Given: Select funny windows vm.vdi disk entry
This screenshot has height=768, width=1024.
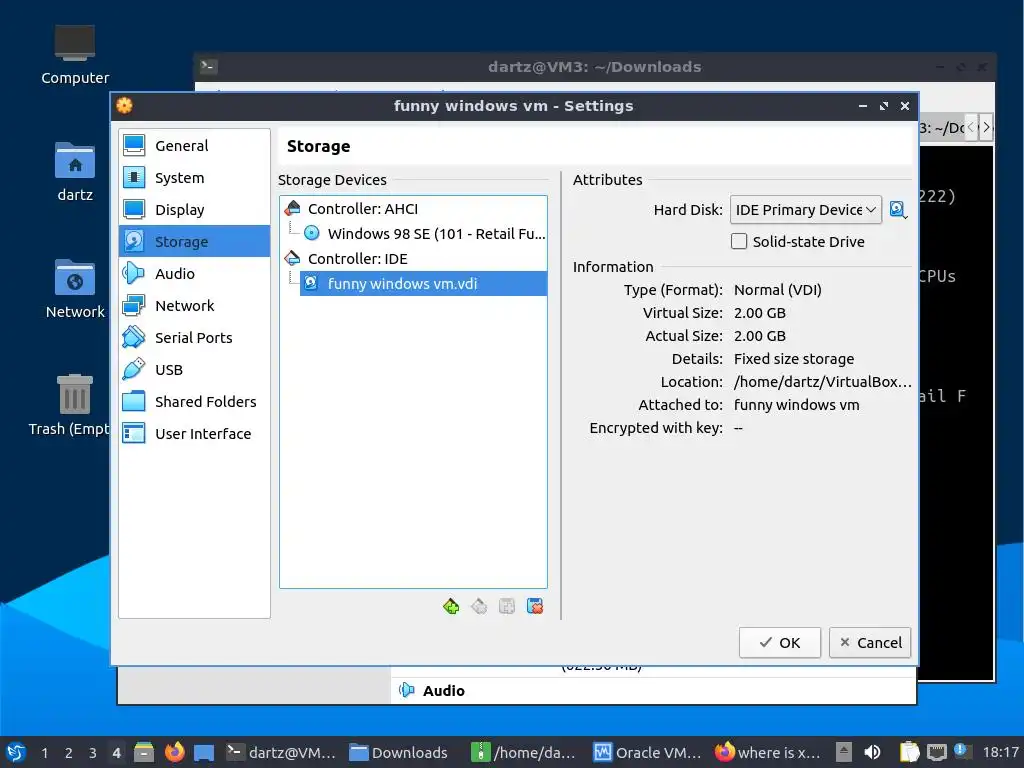Looking at the screenshot, I should pyautogui.click(x=423, y=283).
